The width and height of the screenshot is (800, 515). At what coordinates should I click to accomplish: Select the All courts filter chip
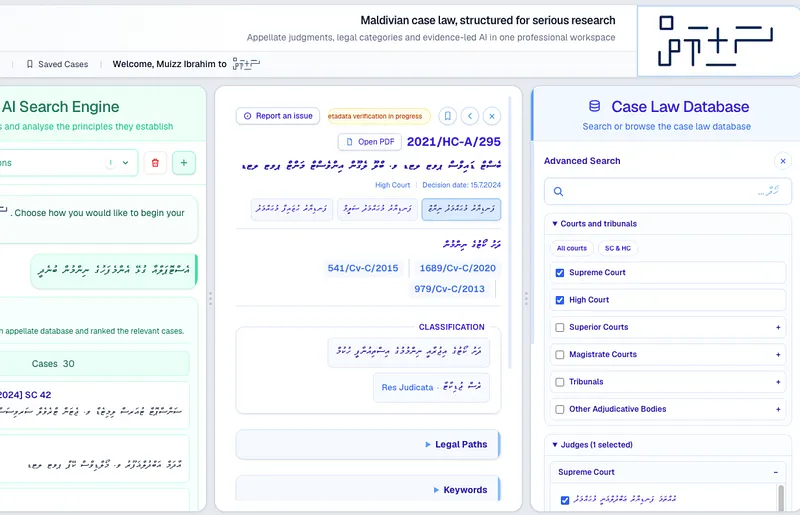pos(571,248)
